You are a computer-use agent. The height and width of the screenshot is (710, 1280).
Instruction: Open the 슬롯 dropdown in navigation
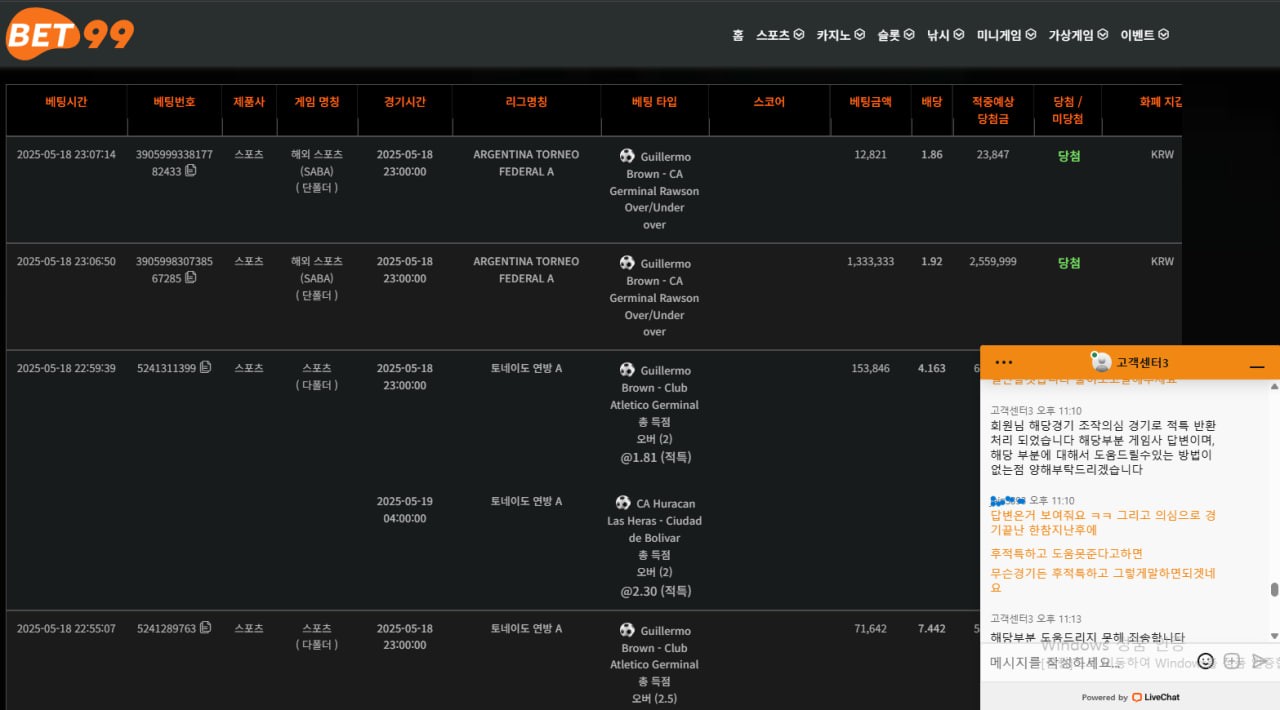[896, 35]
